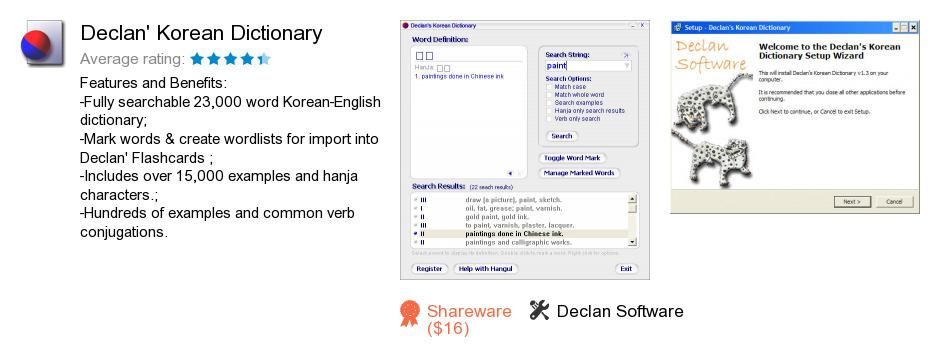Click the Search button in dictionary window
This screenshot has height=364, width=940.
[x=562, y=136]
